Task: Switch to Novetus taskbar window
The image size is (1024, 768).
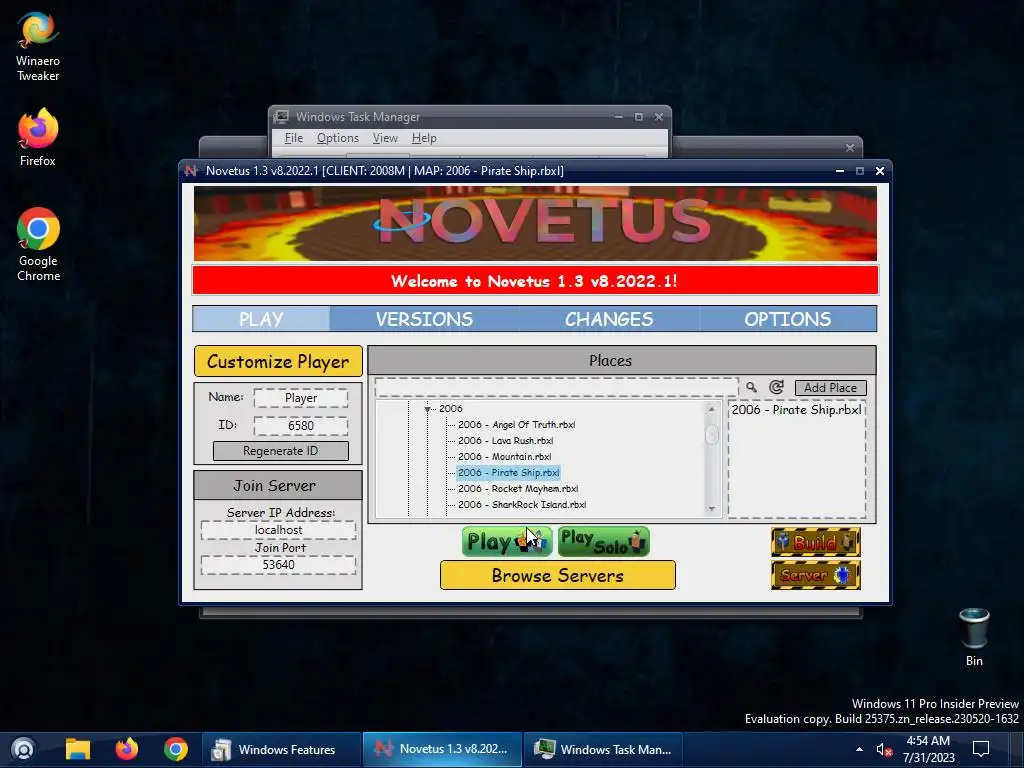Action: (443, 749)
